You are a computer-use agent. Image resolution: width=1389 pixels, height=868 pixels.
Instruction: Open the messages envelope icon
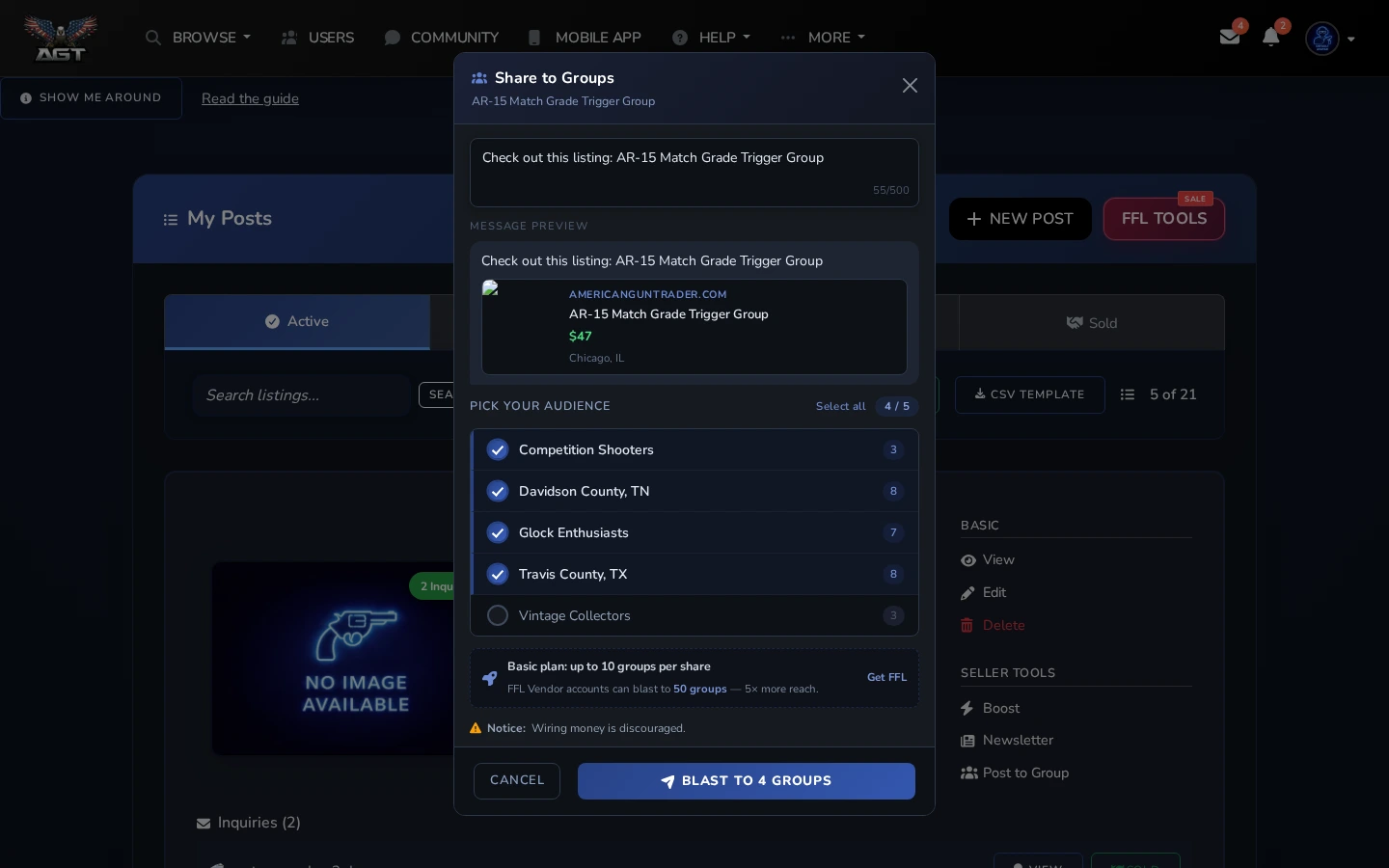[x=1230, y=37]
